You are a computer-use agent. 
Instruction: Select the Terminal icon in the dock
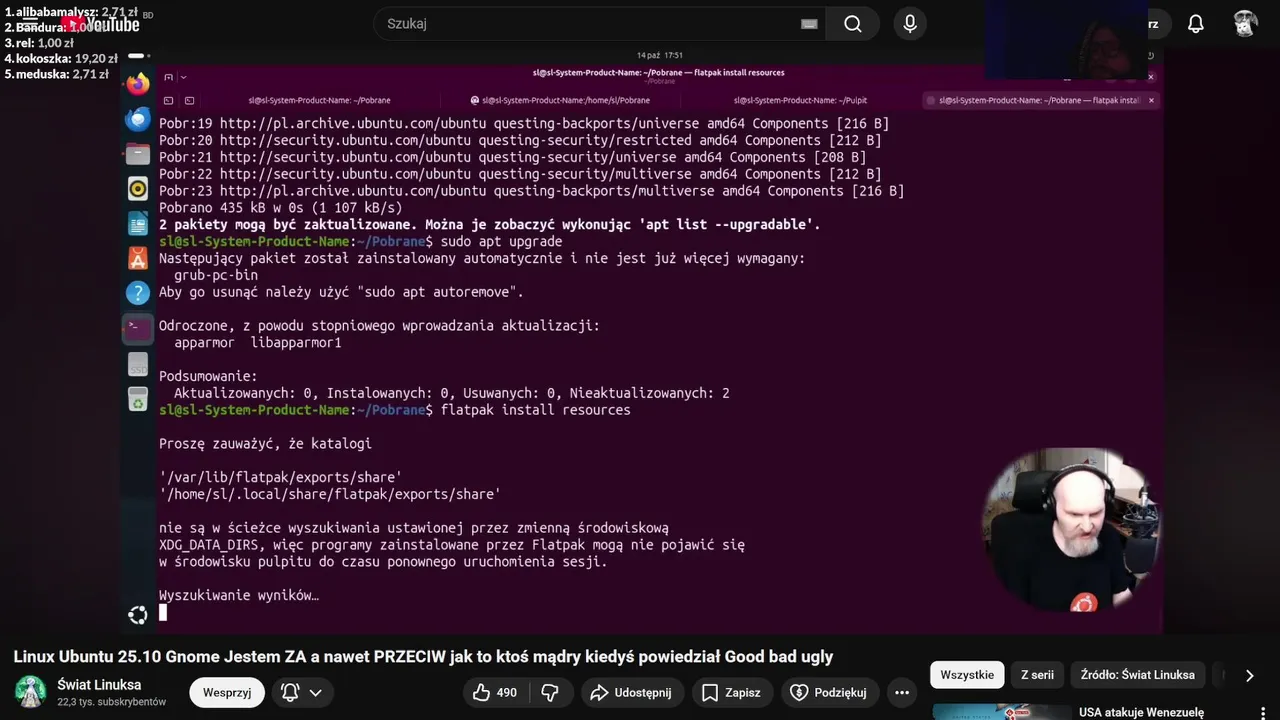pyautogui.click(x=138, y=328)
